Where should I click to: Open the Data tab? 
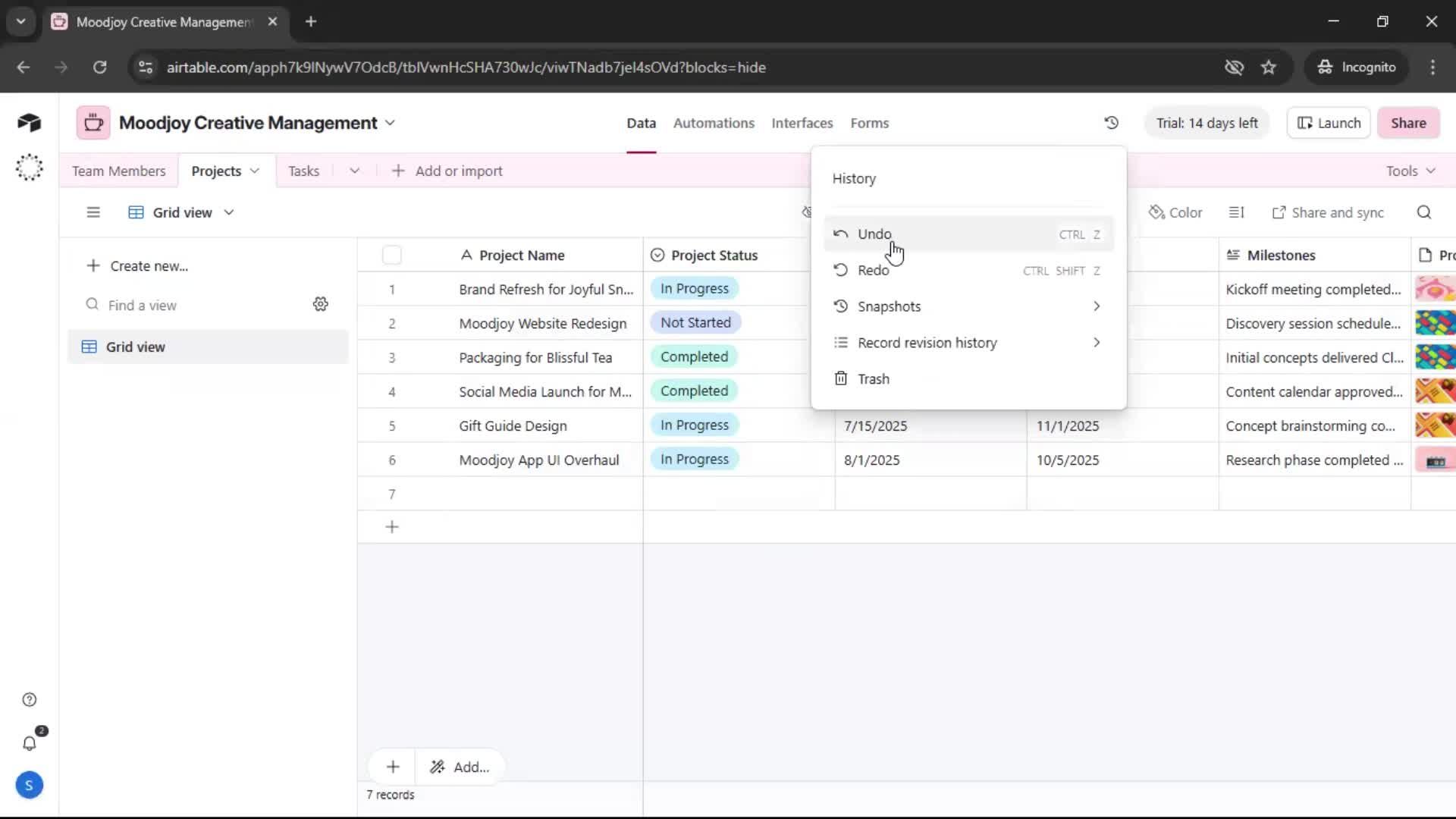[x=641, y=123]
